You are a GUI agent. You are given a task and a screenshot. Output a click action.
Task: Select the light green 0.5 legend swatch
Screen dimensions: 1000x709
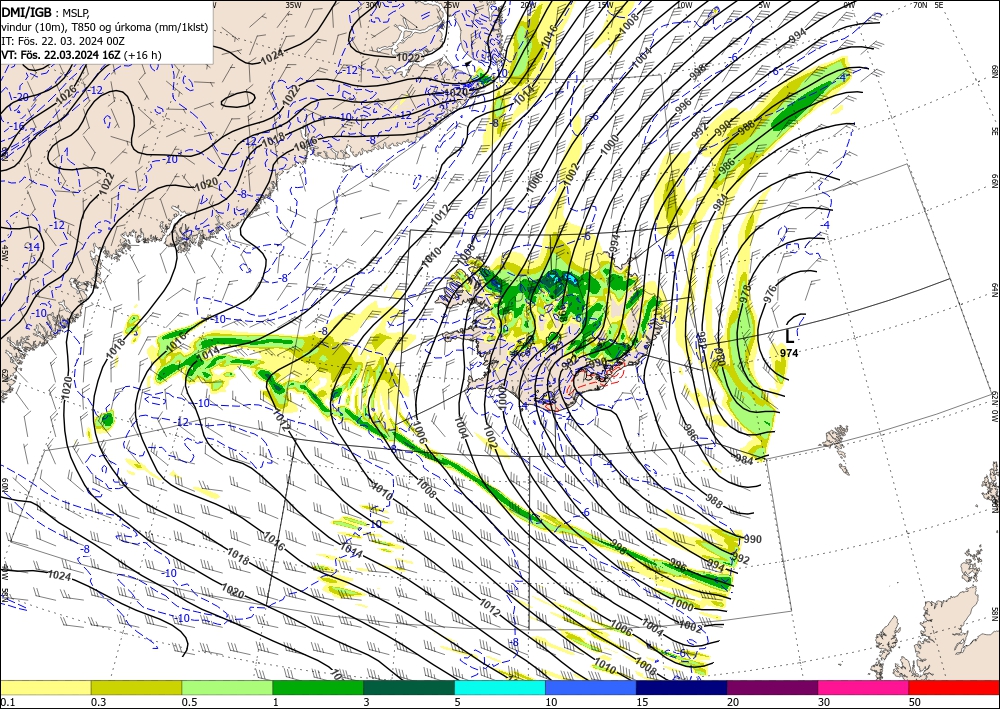click(227, 687)
